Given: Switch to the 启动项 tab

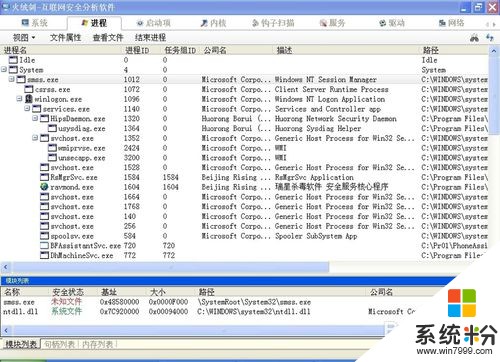Looking at the screenshot, I should pyautogui.click(x=154, y=23).
